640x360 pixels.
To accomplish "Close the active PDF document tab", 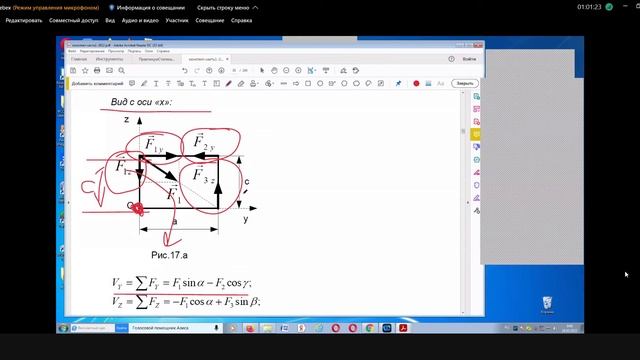I will [x=227, y=59].
